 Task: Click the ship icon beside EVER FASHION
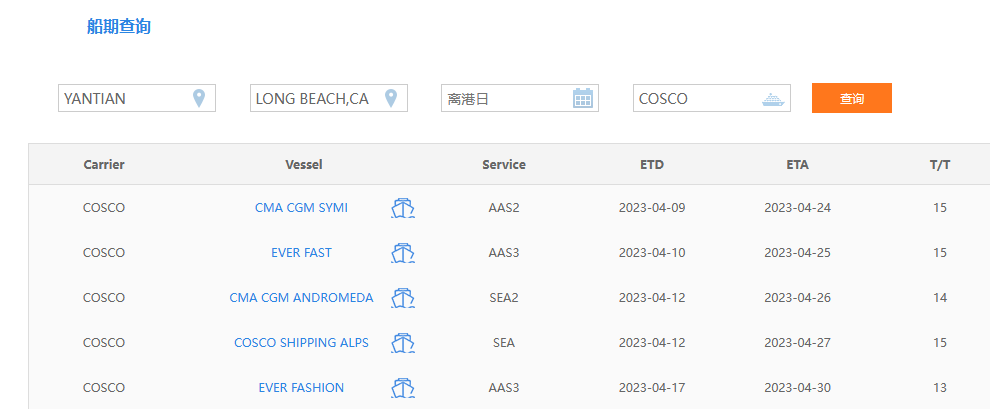pos(402,388)
